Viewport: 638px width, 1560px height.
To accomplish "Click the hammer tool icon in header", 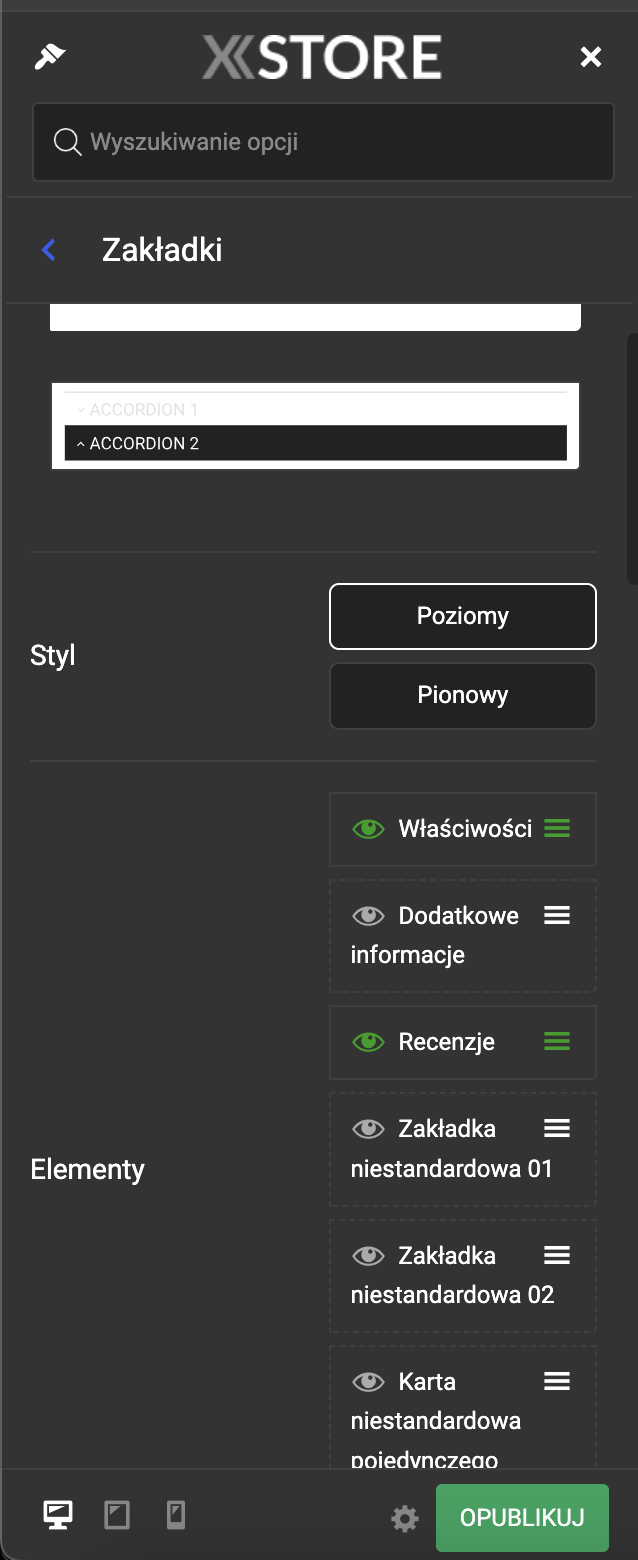I will tap(49, 57).
